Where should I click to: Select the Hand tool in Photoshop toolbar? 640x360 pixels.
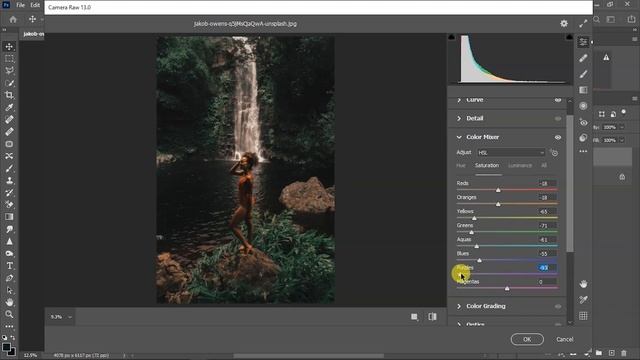[x=9, y=302]
